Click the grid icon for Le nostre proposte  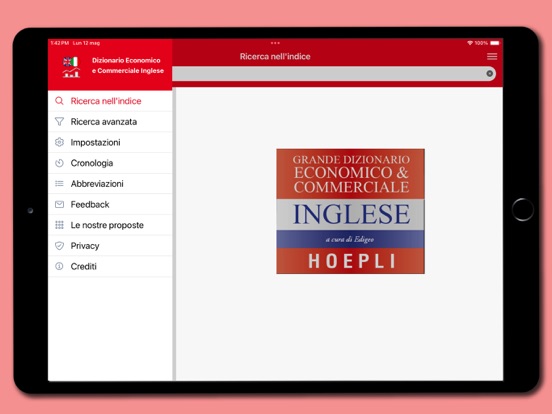(59, 225)
